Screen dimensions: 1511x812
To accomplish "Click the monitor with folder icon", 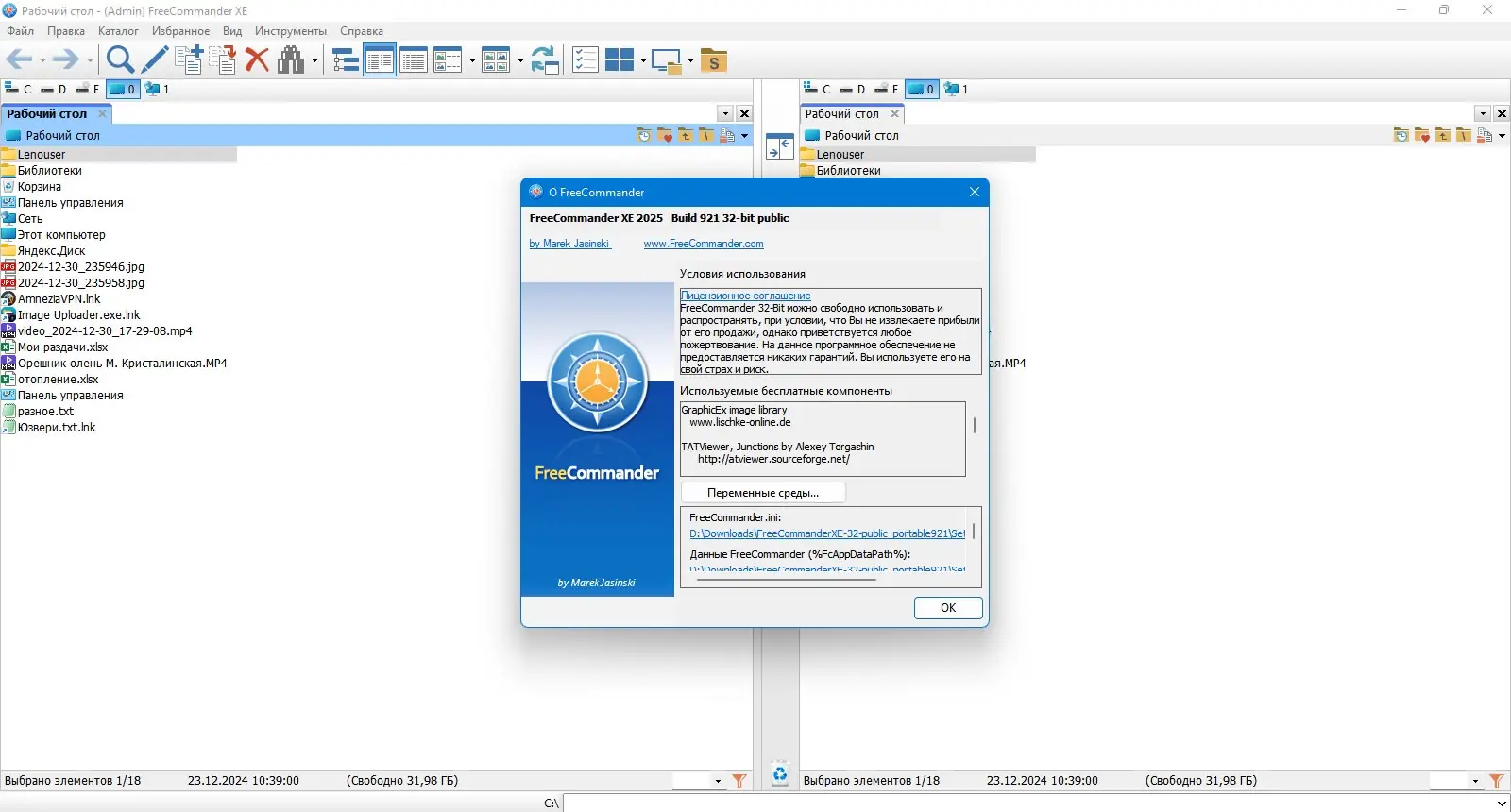I will (667, 60).
